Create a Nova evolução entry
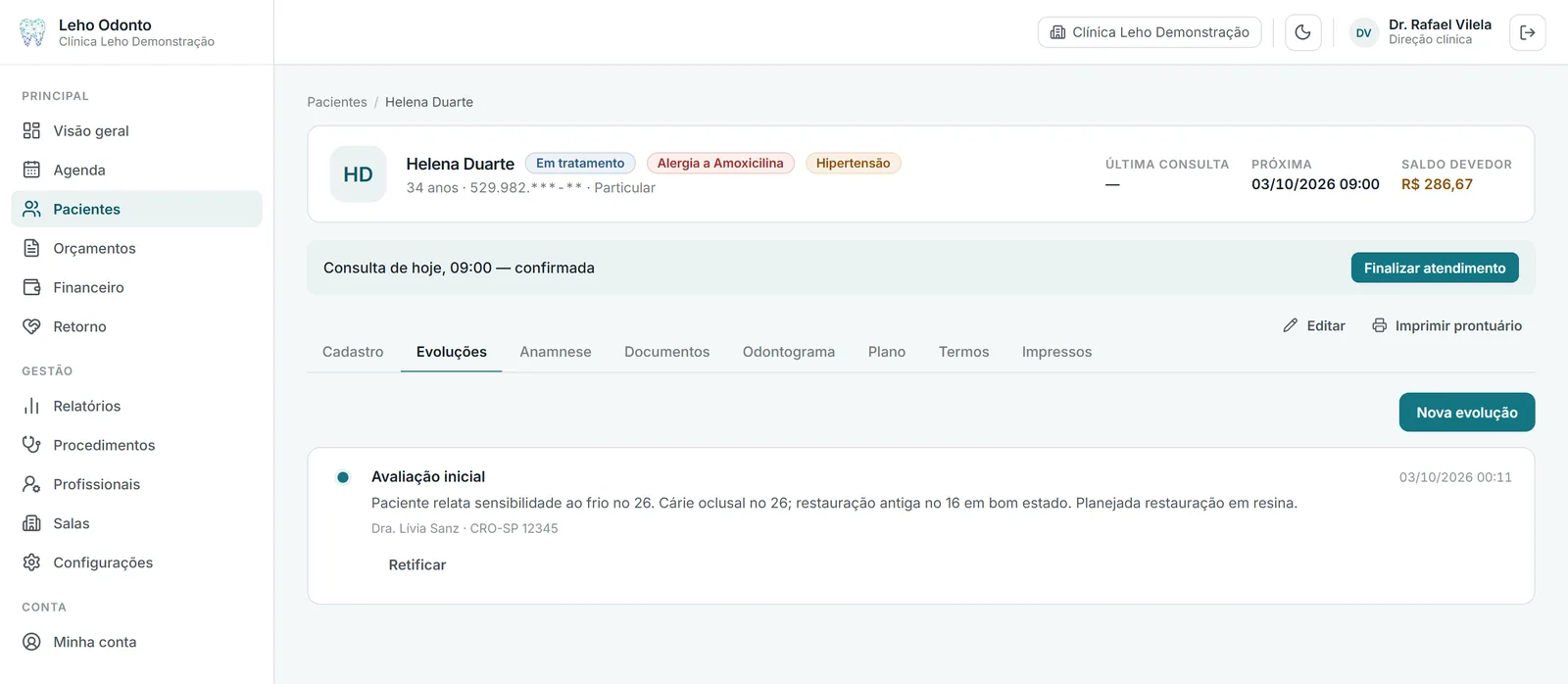The height and width of the screenshot is (684, 1568). [x=1467, y=413]
